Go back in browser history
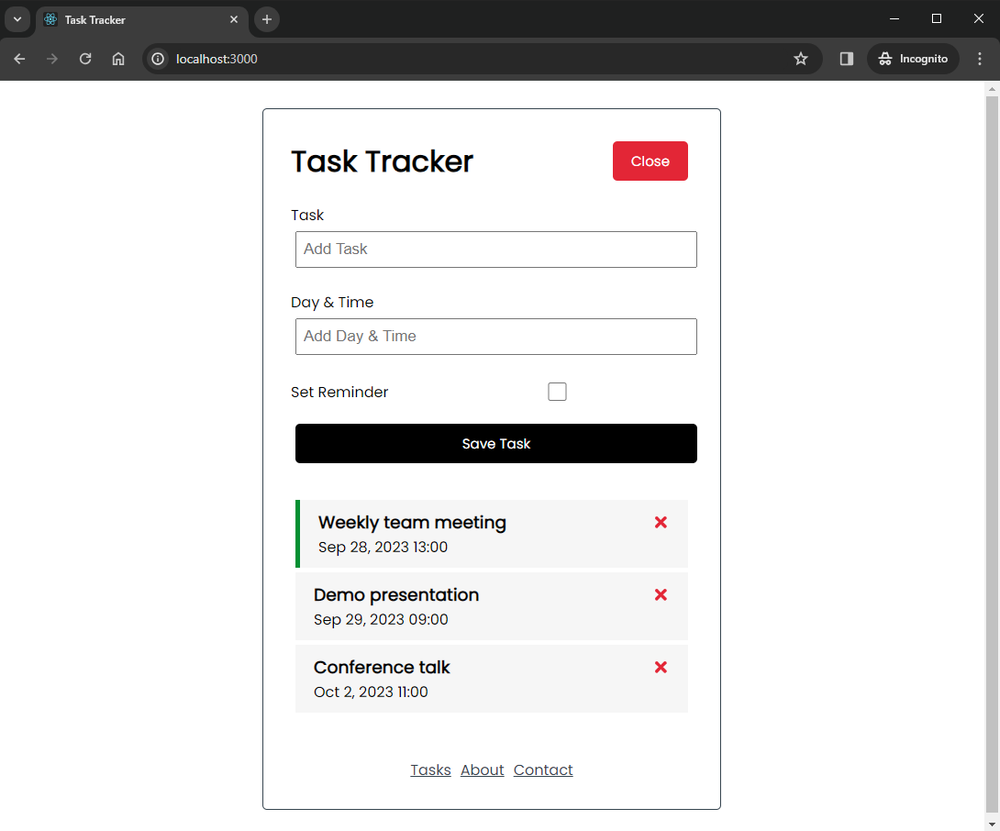 [20, 59]
